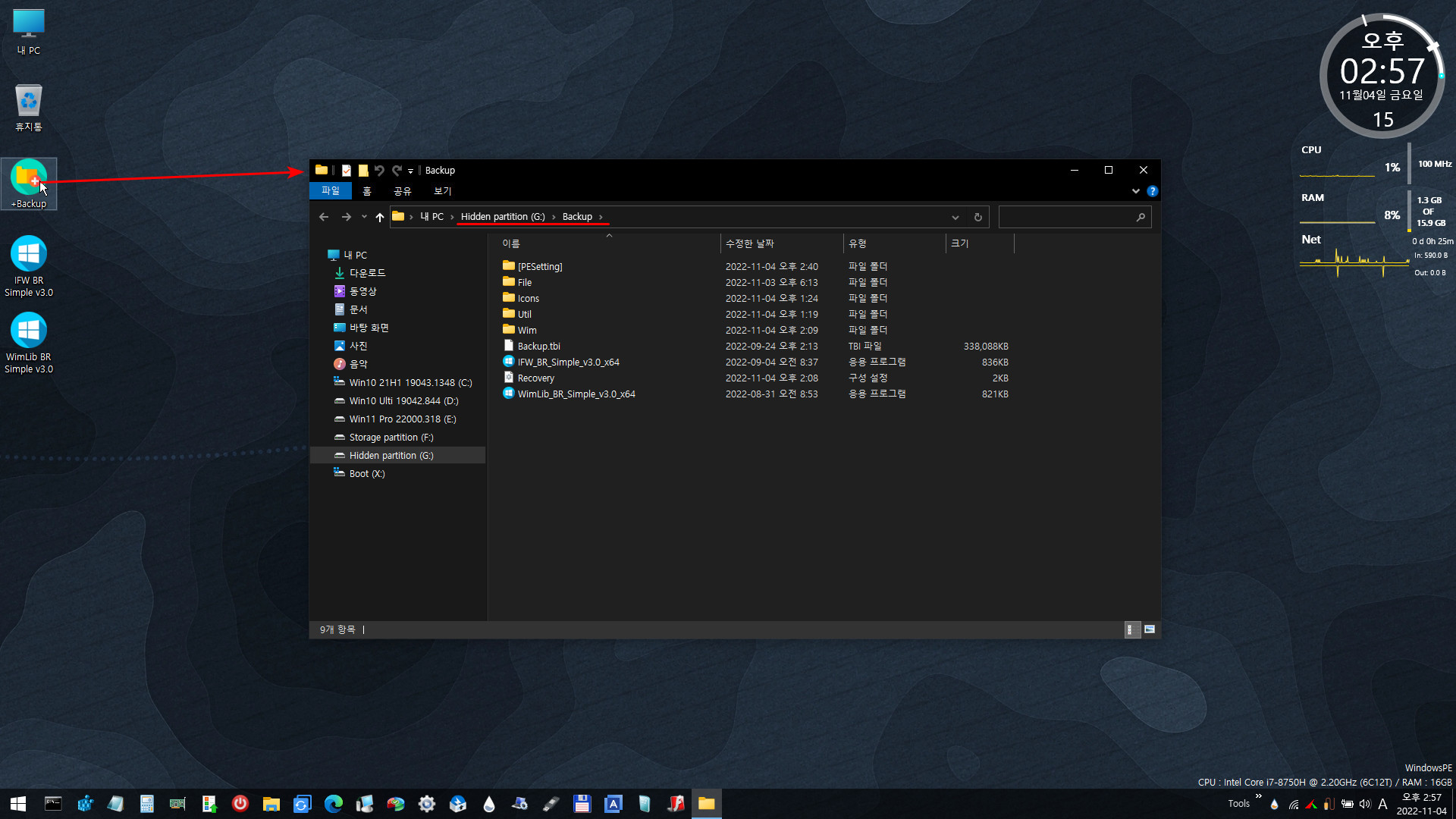Expand the ribbon with the chevron
Viewport: 1456px width, 819px height.
(x=1135, y=191)
